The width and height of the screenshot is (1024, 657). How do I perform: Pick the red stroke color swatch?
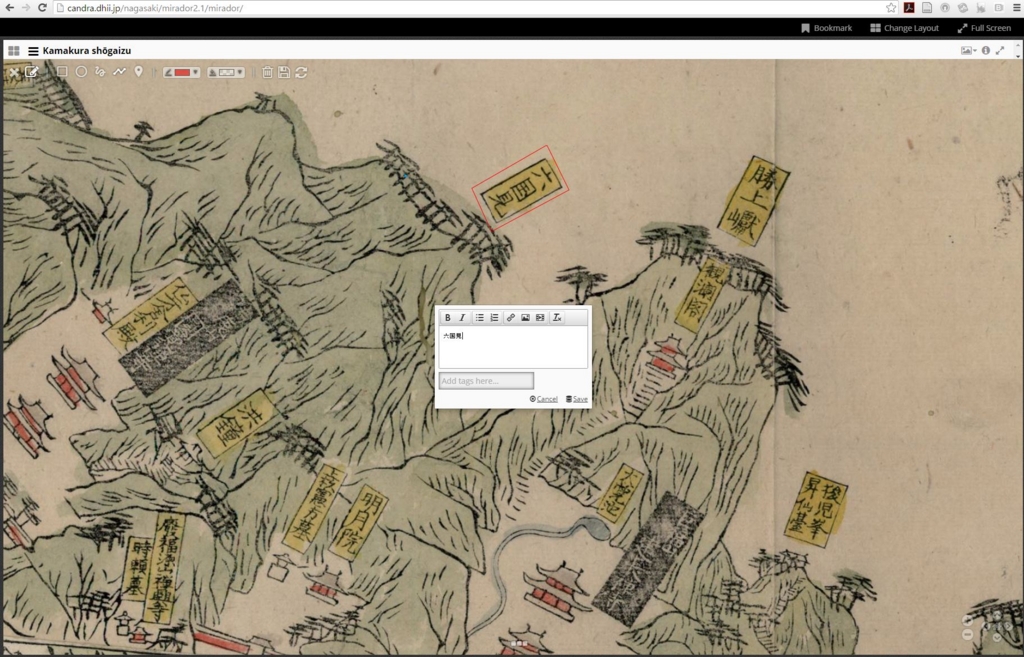182,72
